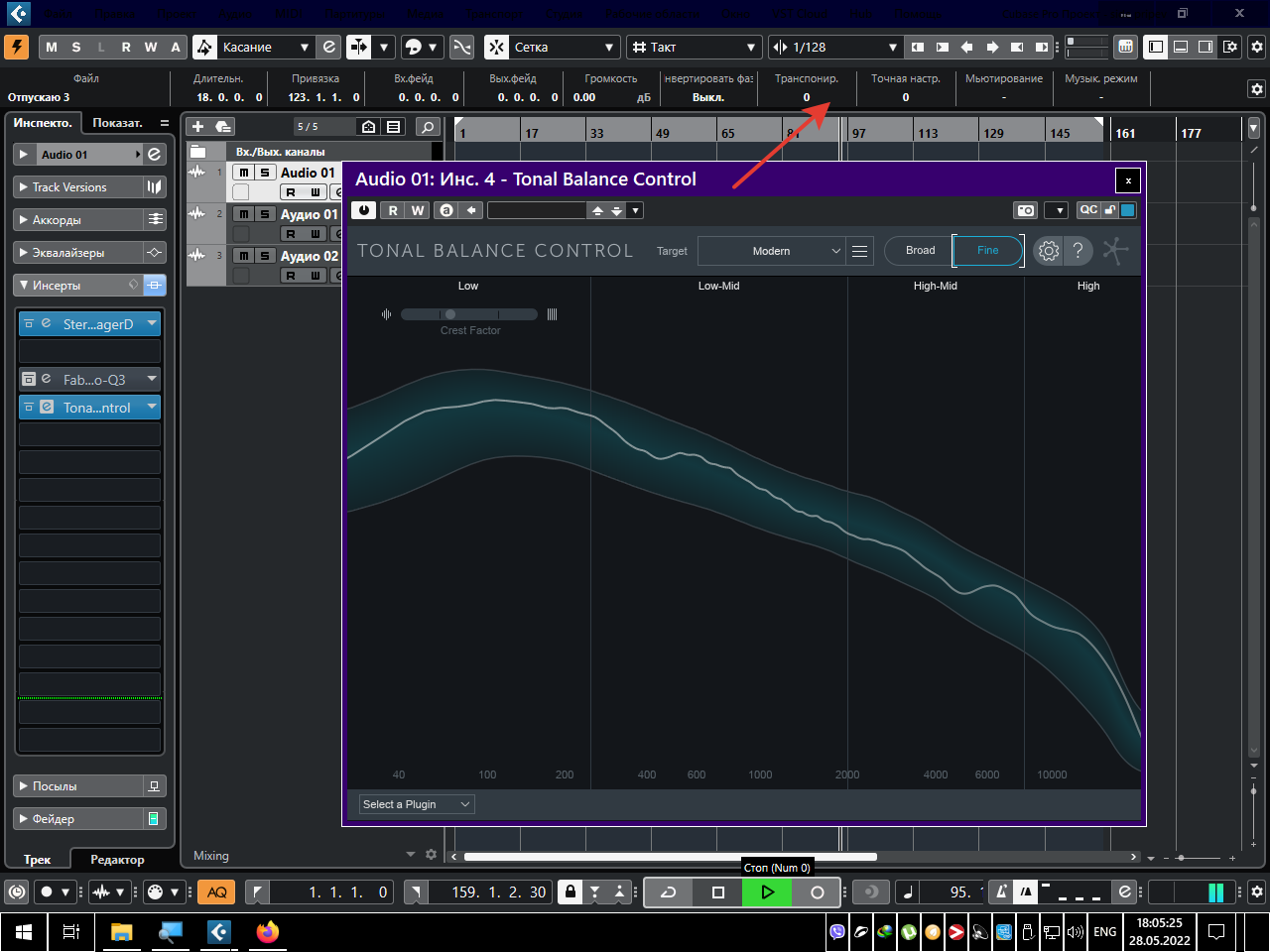This screenshot has width=1270, height=952.
Task: Open the transport bar settings gear
Action: (x=1257, y=892)
